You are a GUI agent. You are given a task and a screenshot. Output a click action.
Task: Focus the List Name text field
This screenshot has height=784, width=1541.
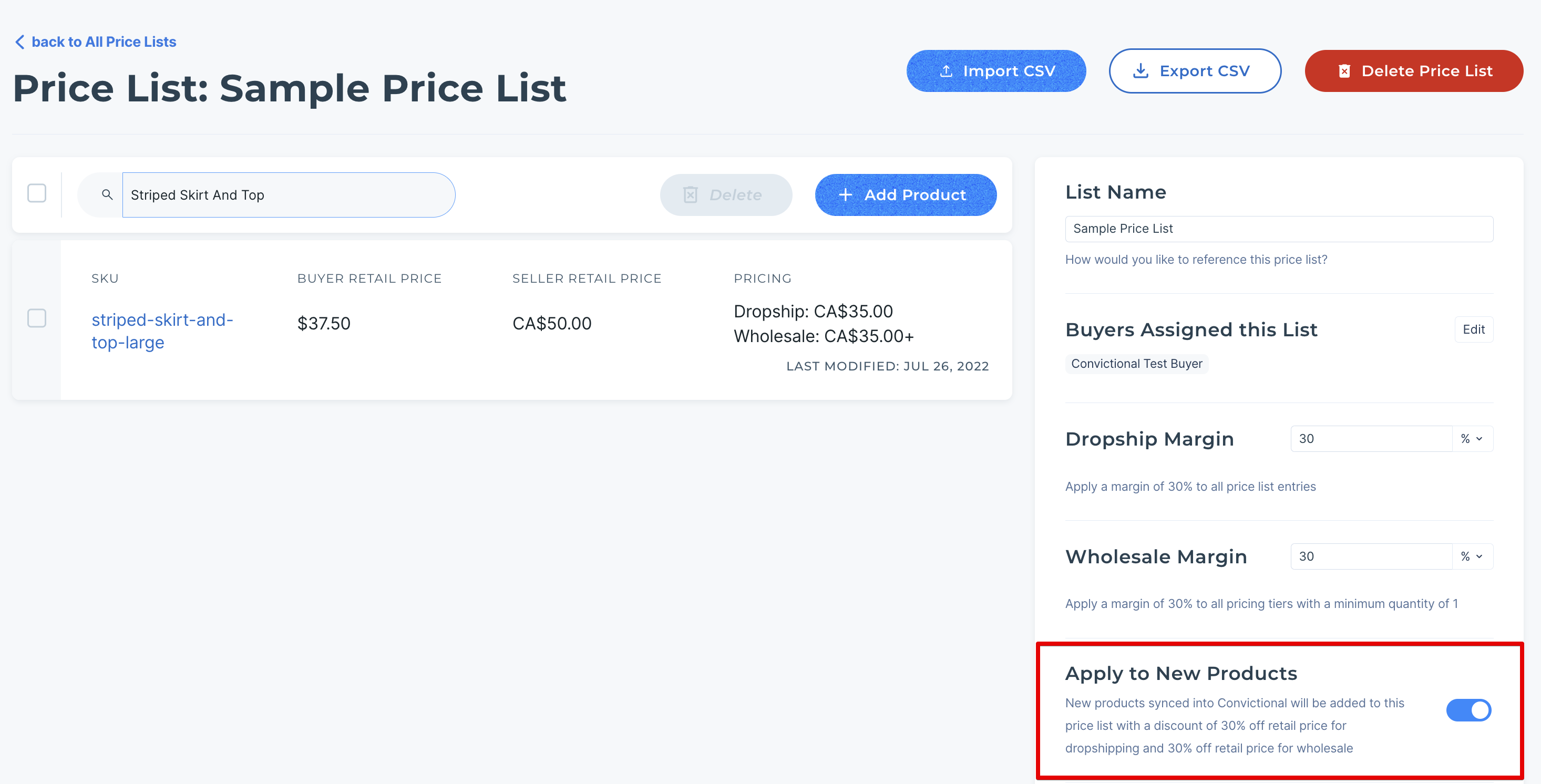click(1278, 229)
